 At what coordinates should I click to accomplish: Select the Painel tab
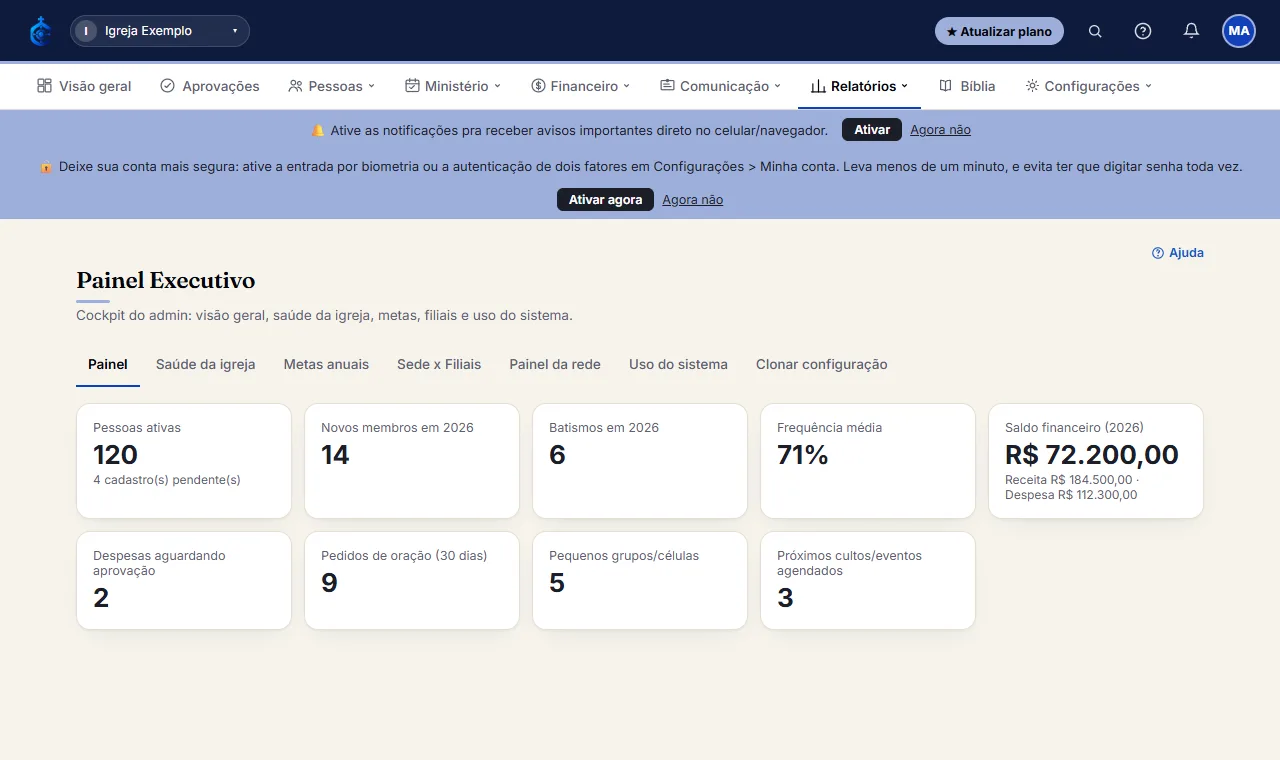click(108, 364)
